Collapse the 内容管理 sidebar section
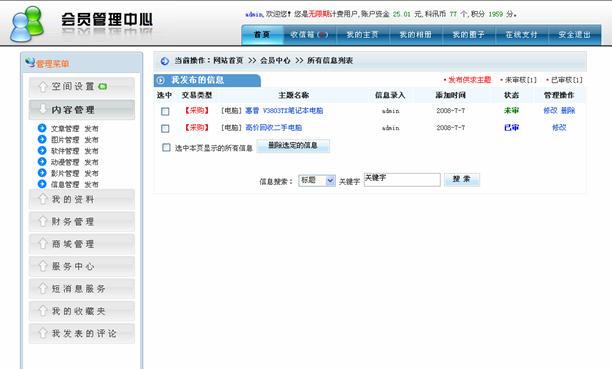Image resolution: width=612 pixels, height=369 pixels. point(82,110)
